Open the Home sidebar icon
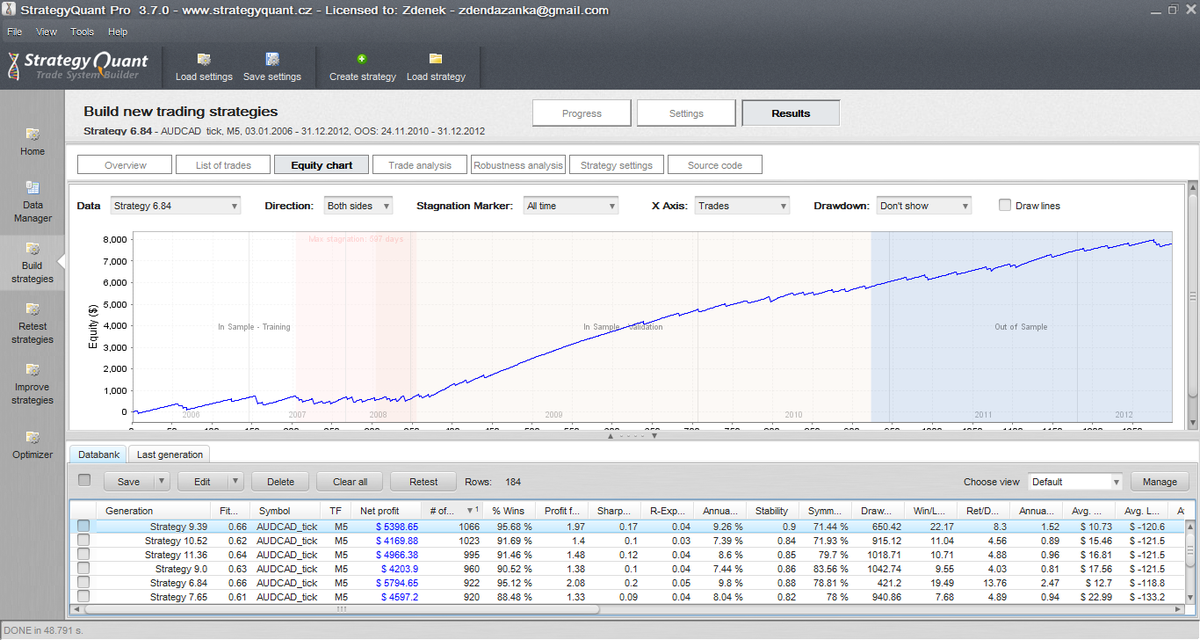This screenshot has height=640, width=1200. pos(33,134)
